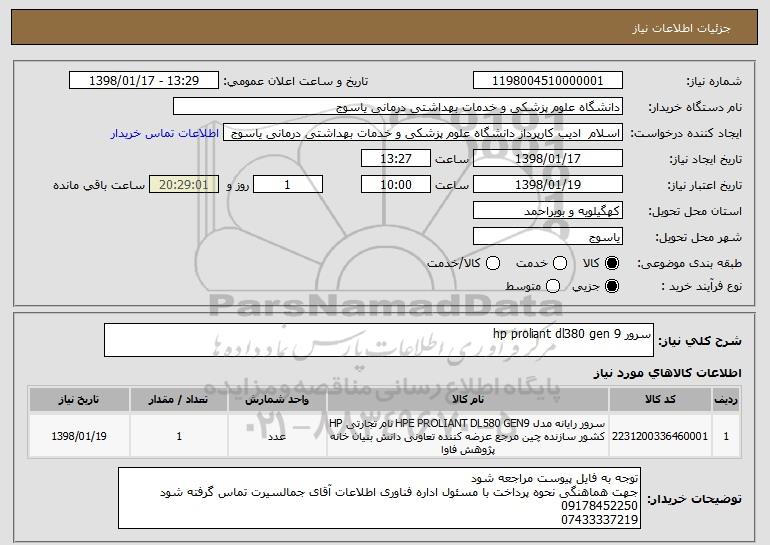Click the validity time field 10:00

pos(396,185)
